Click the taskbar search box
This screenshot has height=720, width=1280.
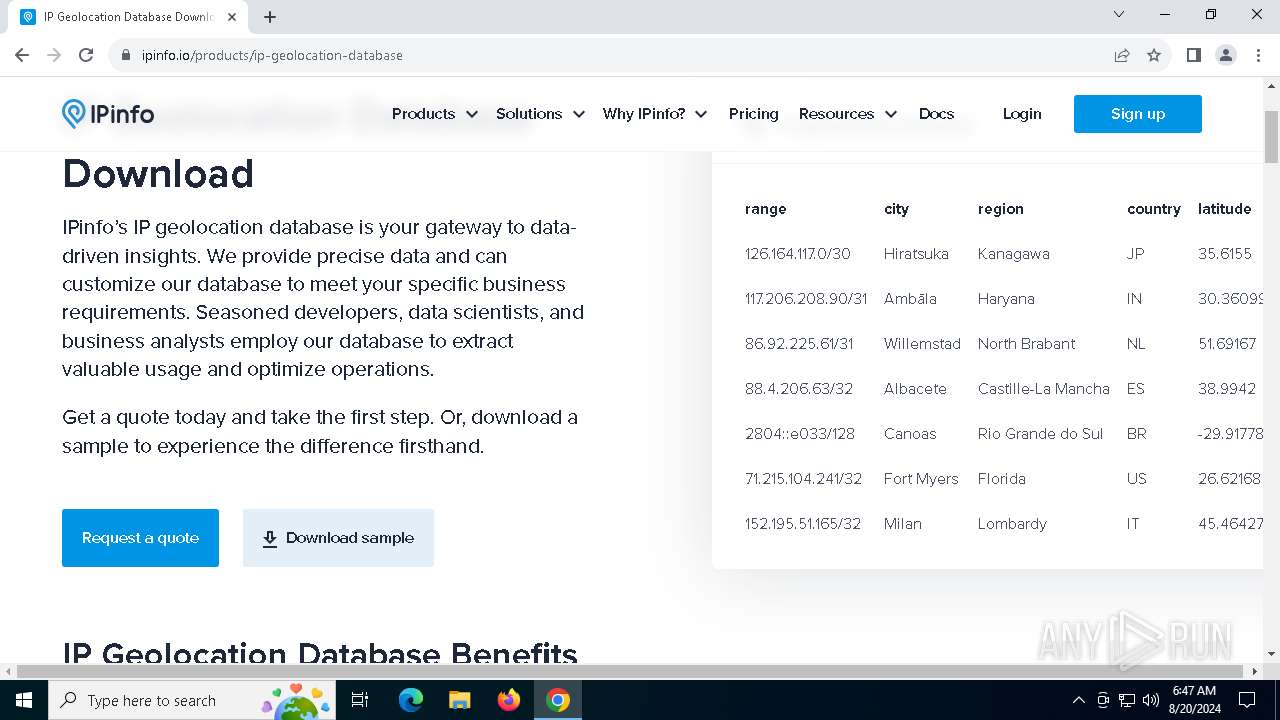tap(190, 700)
